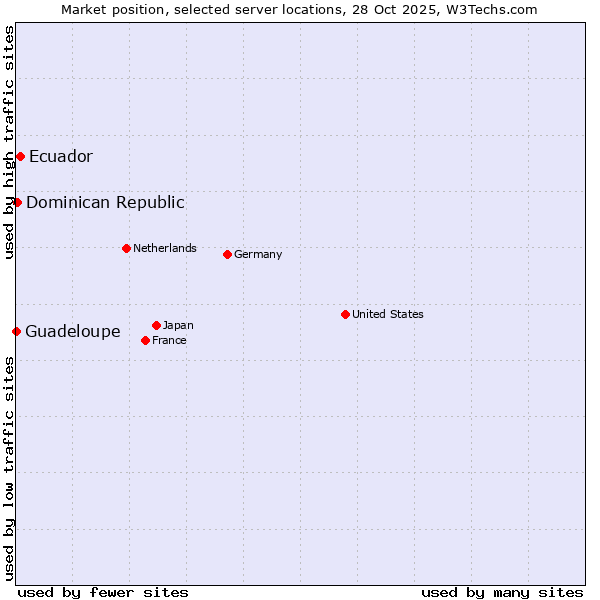The image size is (600, 600).
Task: Select the Germany red marker
Action: [x=227, y=254]
